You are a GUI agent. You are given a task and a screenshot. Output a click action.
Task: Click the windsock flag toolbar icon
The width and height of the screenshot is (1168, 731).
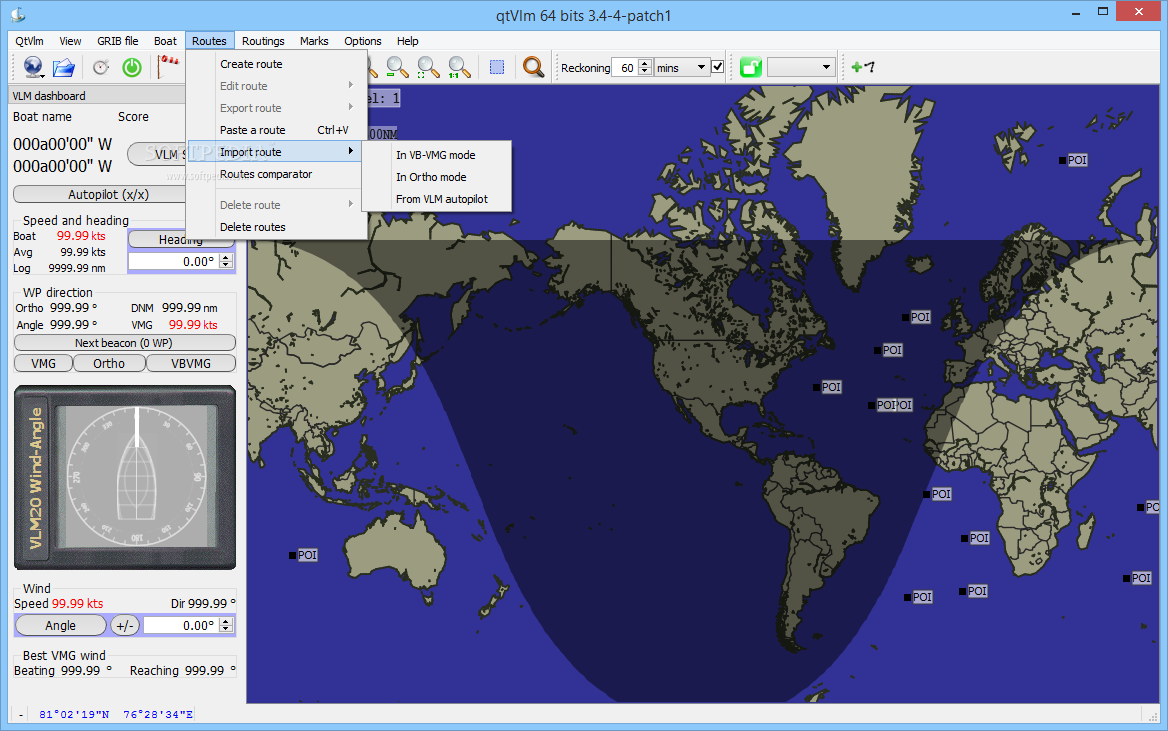169,66
